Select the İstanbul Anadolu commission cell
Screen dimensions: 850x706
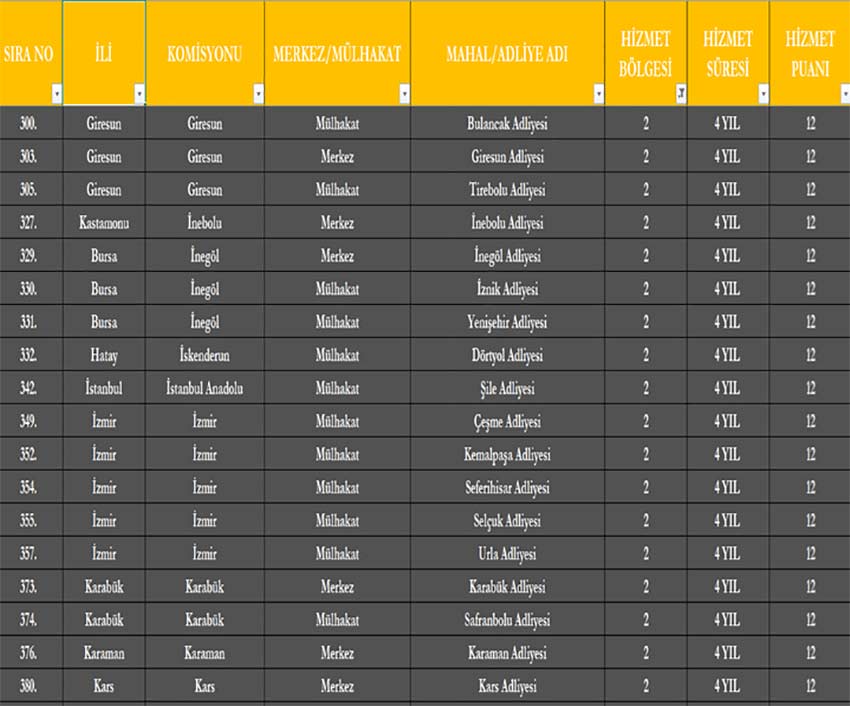pos(205,388)
